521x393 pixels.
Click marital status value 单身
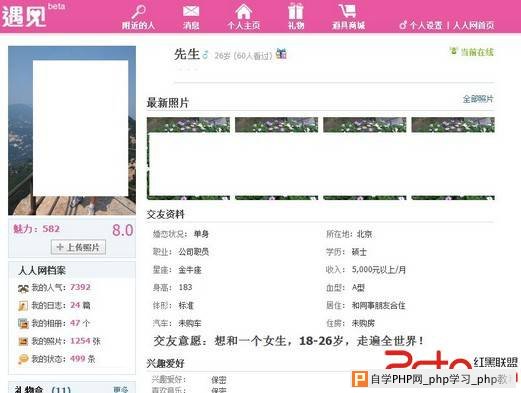tap(201, 234)
